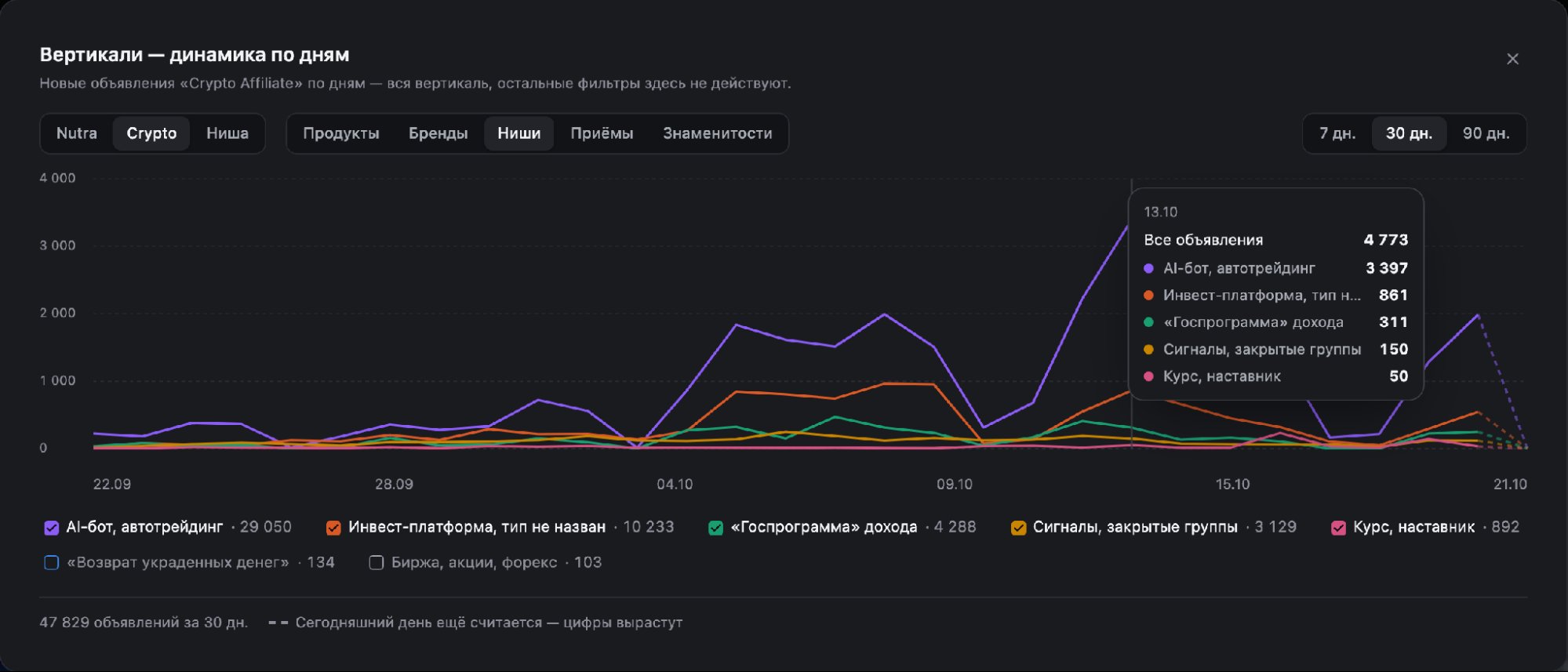Close the Вертикали dialog with the X icon
This screenshot has height=672, width=1568.
(x=1512, y=59)
